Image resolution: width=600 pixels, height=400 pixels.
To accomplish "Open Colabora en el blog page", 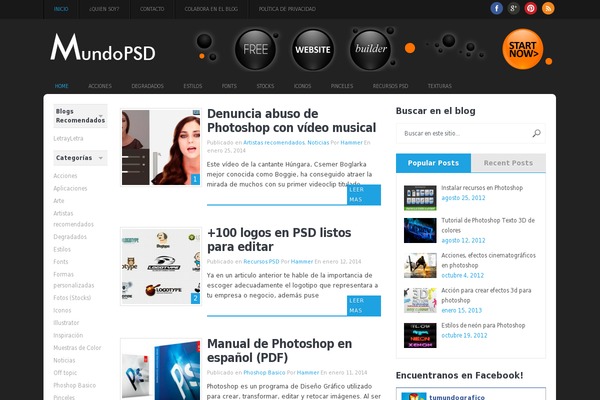I will point(211,9).
